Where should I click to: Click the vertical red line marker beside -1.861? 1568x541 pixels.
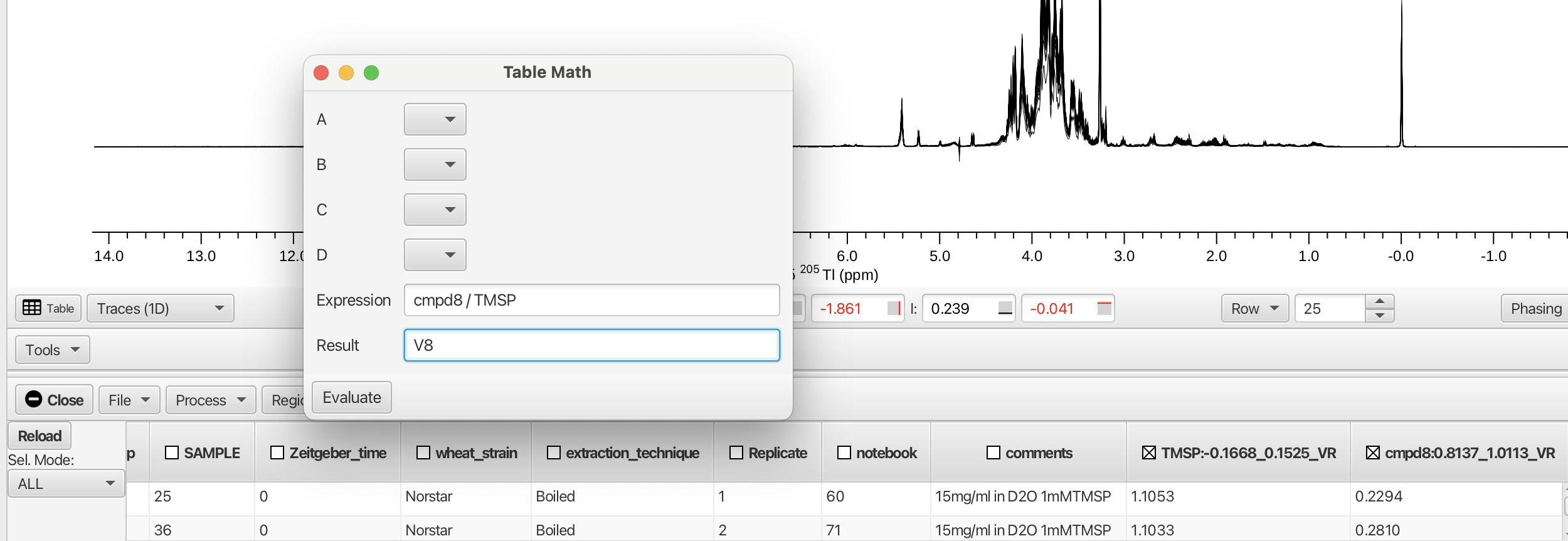coord(895,308)
